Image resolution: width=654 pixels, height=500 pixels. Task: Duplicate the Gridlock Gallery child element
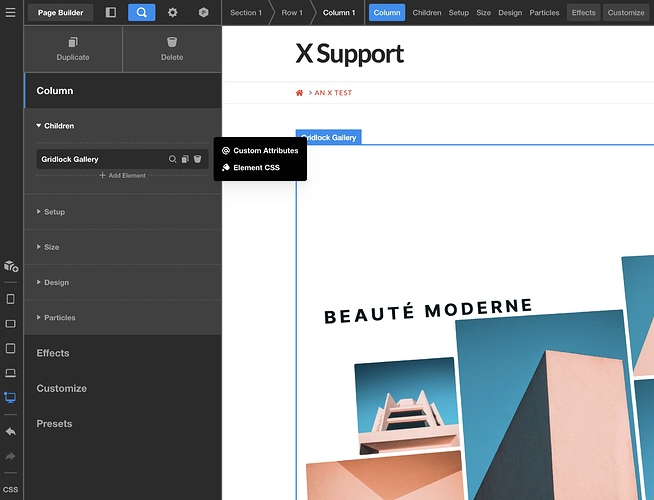pyautogui.click(x=185, y=159)
